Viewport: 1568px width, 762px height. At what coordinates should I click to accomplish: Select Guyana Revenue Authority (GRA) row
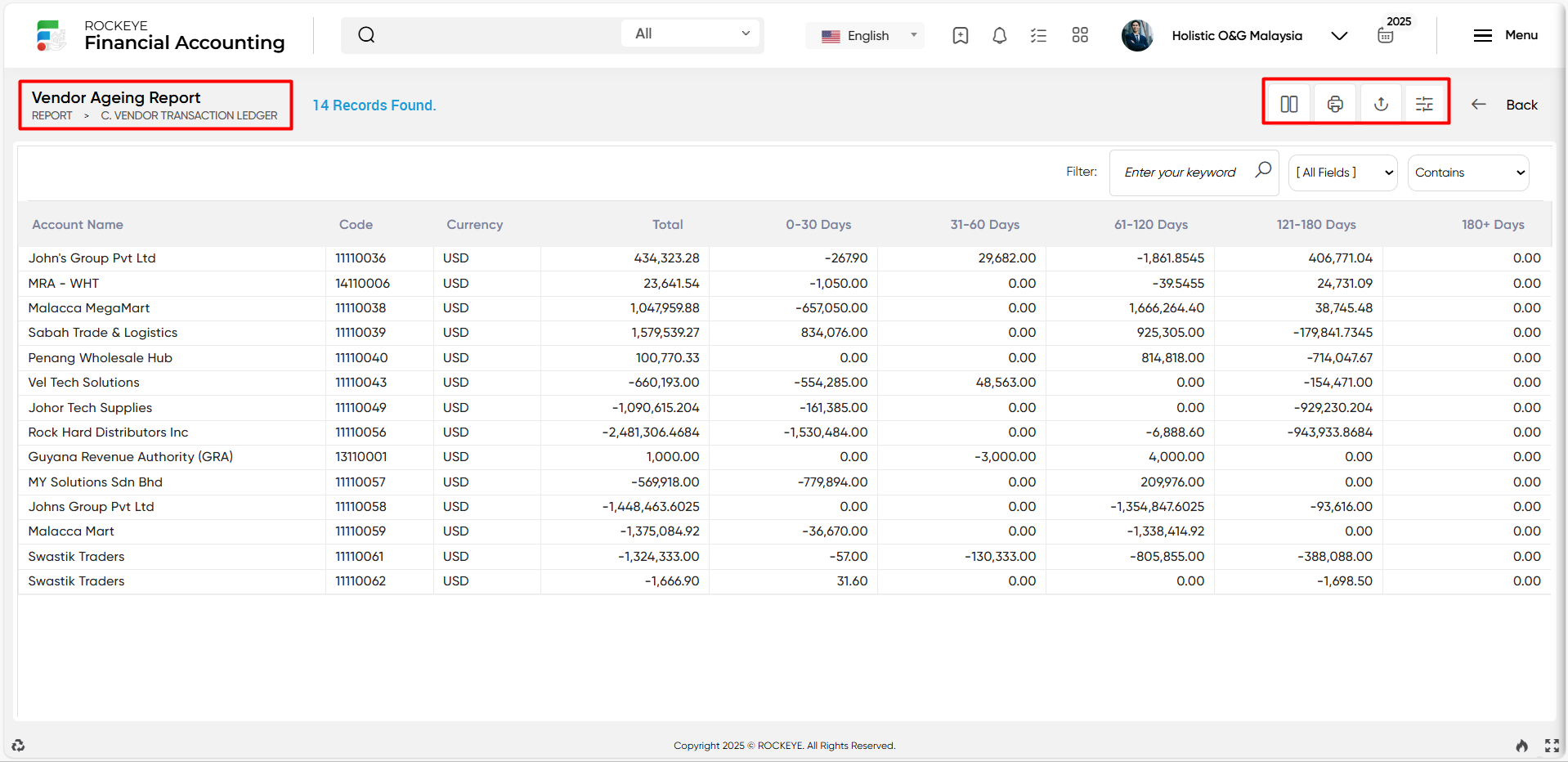click(784, 457)
